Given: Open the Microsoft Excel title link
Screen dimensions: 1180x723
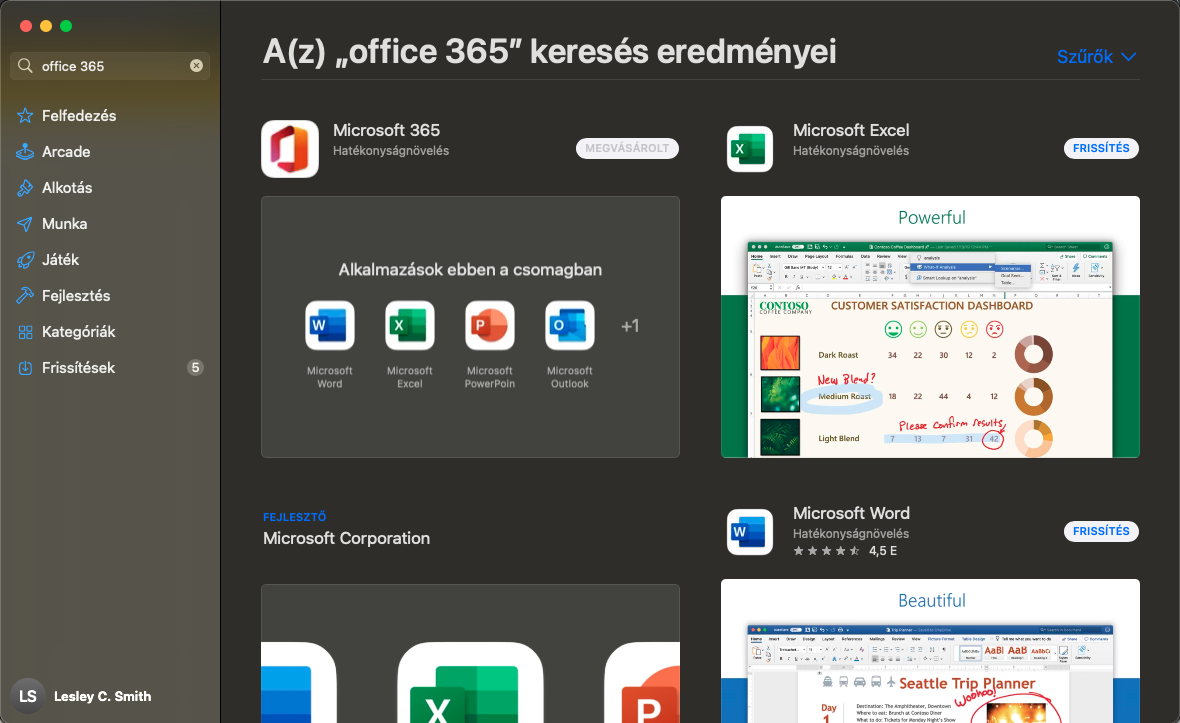Looking at the screenshot, I should pos(851,130).
